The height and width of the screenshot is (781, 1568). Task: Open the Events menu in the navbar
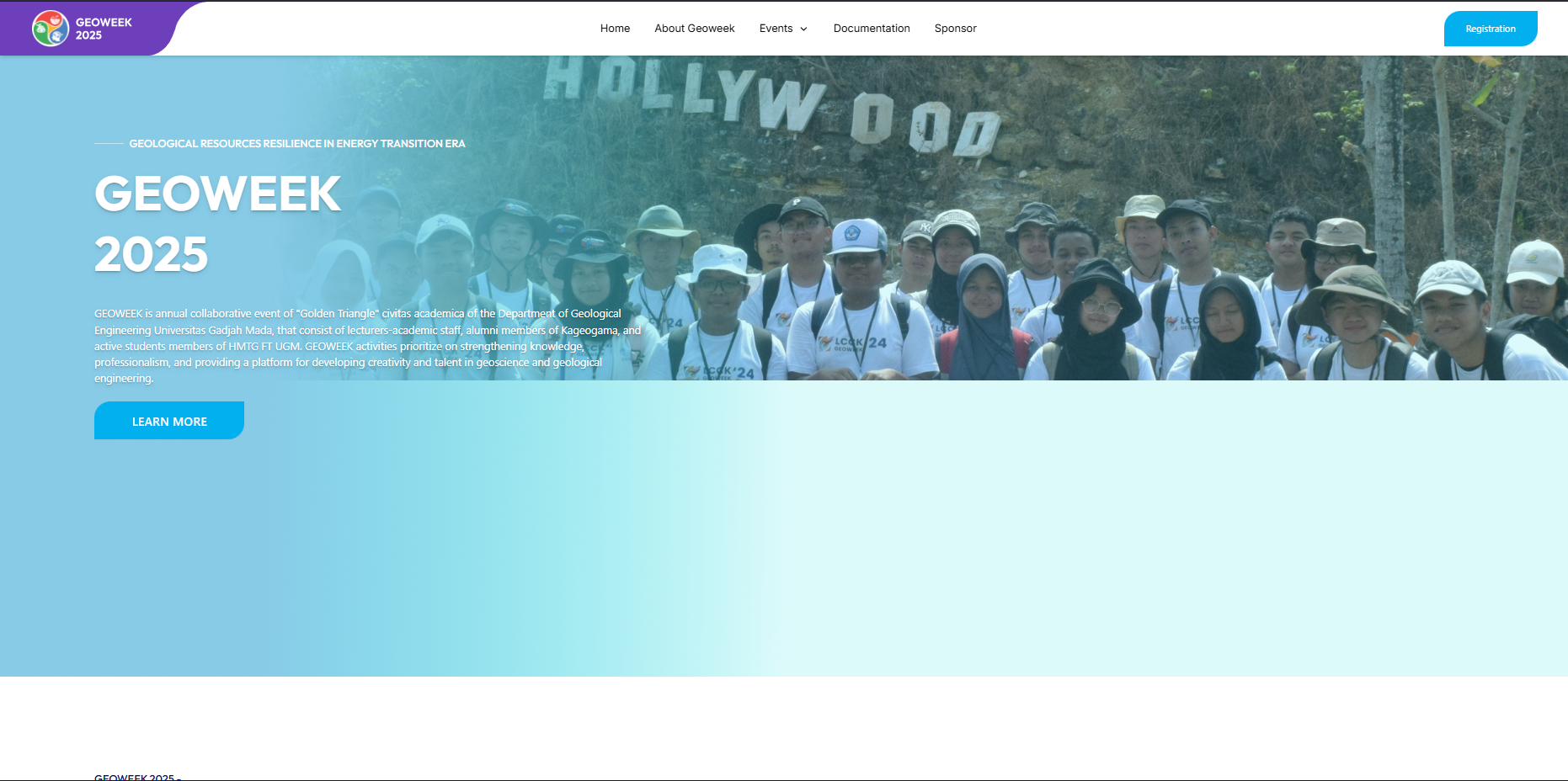click(776, 29)
